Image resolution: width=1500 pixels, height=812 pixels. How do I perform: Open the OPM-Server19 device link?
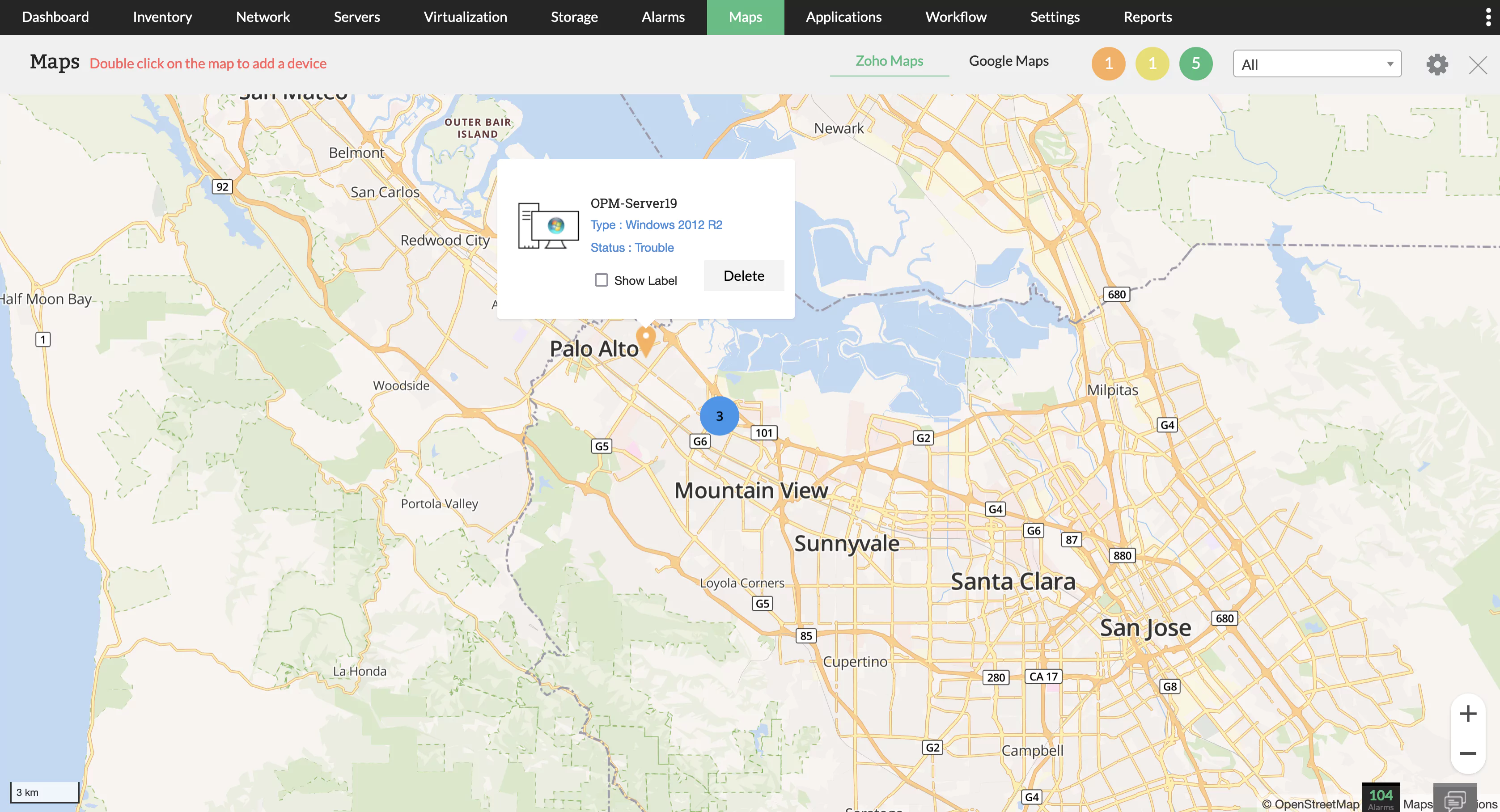pos(634,203)
